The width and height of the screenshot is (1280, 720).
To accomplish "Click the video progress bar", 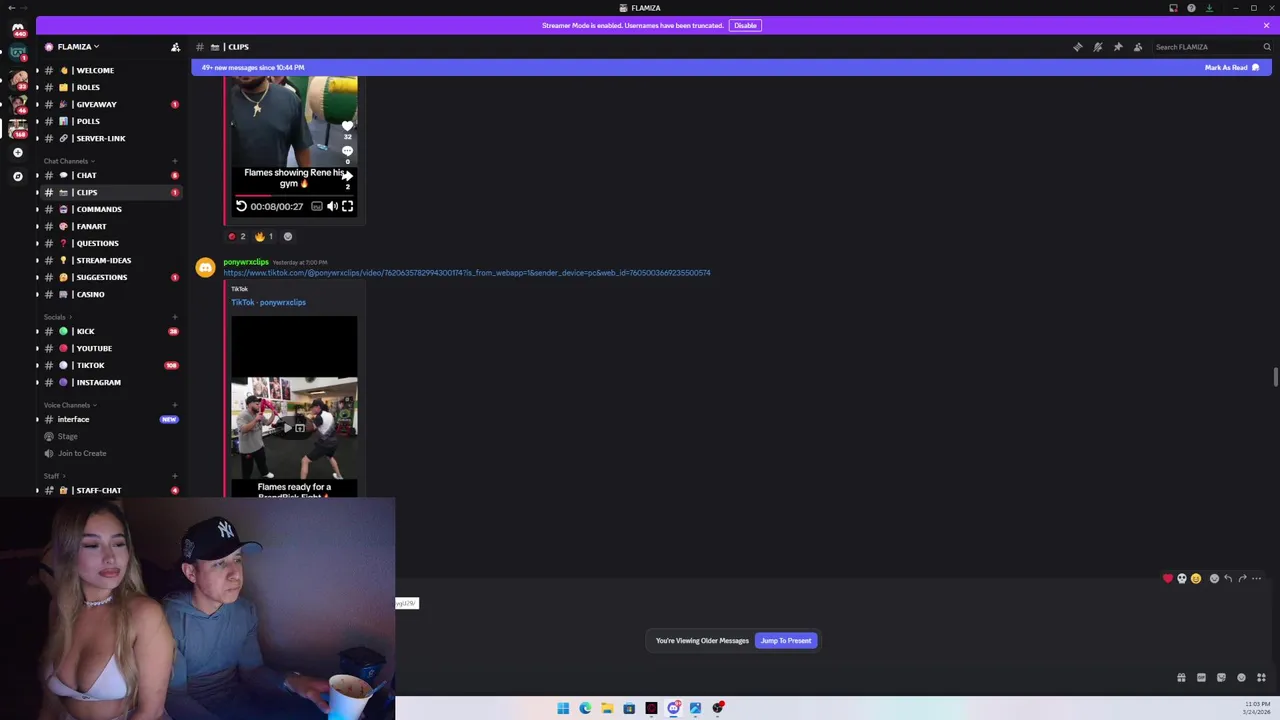I will click(294, 195).
